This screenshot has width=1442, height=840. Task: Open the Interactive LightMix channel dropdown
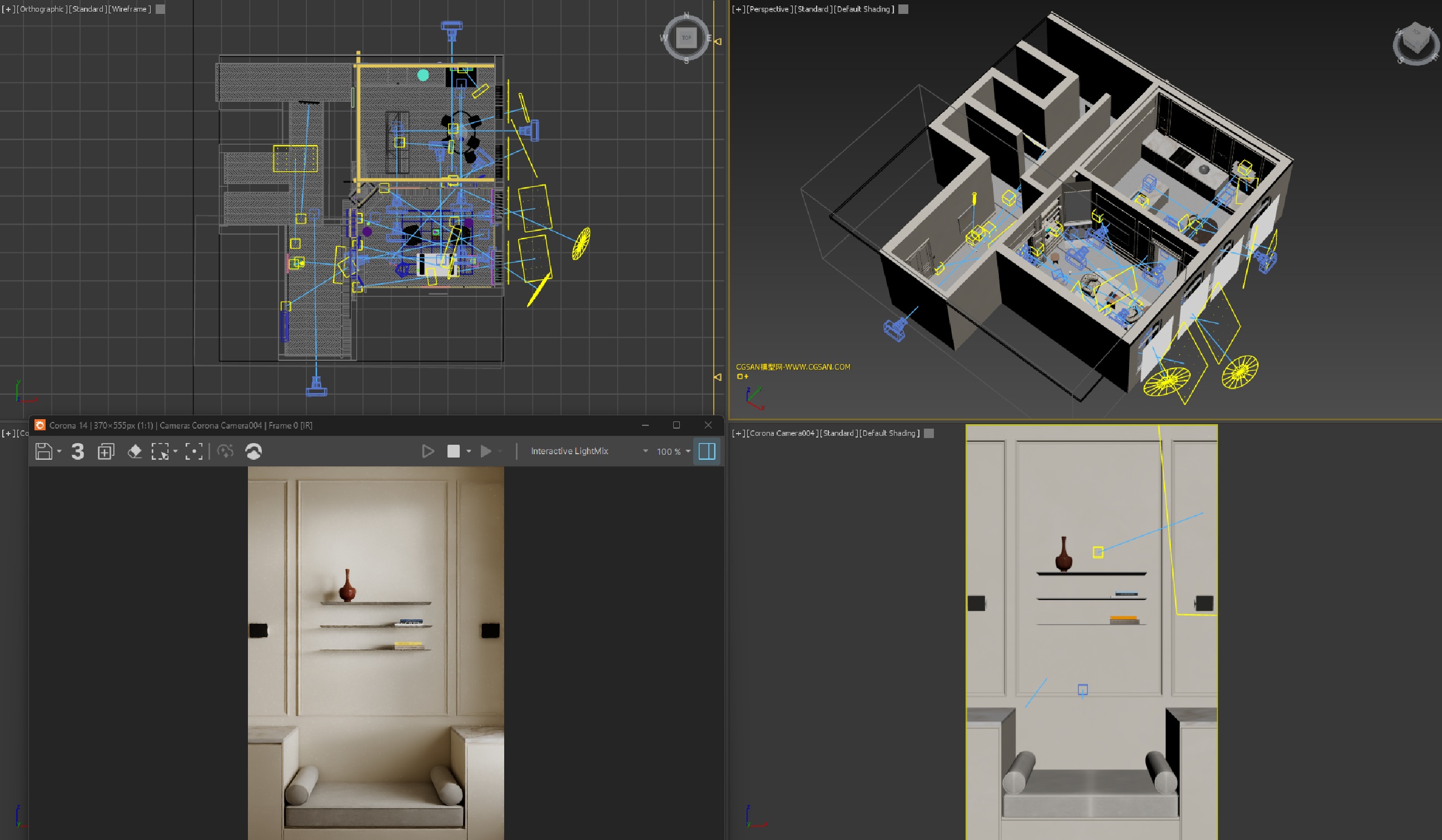pos(589,451)
